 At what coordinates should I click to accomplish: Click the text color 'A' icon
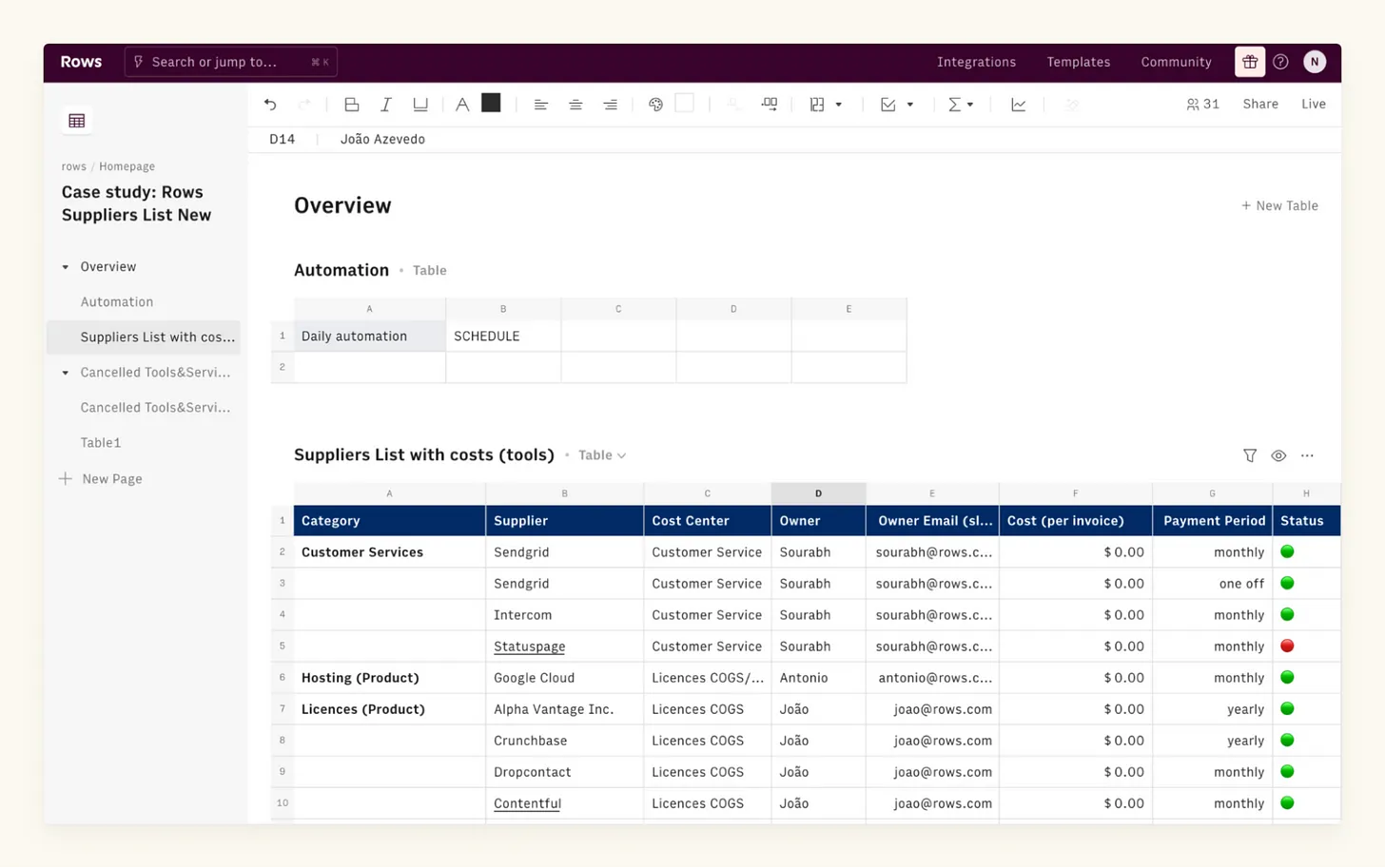(x=462, y=105)
